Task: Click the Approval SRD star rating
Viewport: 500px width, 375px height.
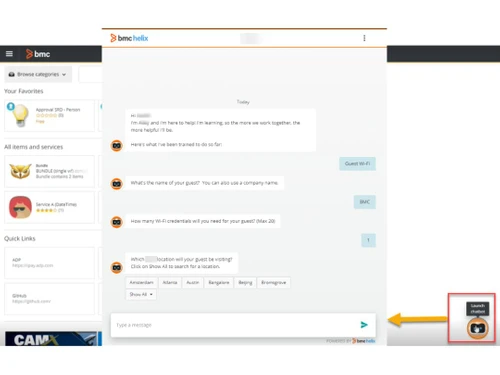Action: 47,115
